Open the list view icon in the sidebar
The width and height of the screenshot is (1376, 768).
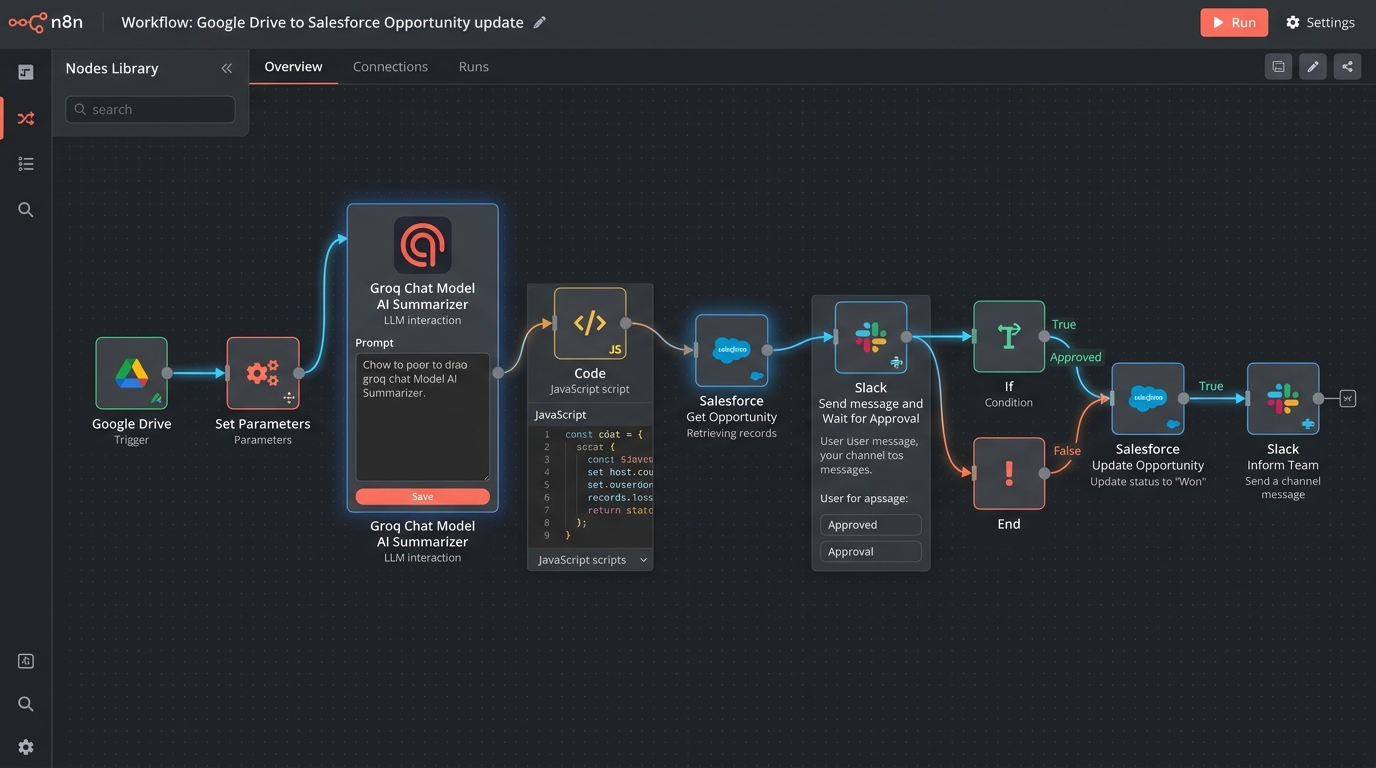click(x=26, y=164)
